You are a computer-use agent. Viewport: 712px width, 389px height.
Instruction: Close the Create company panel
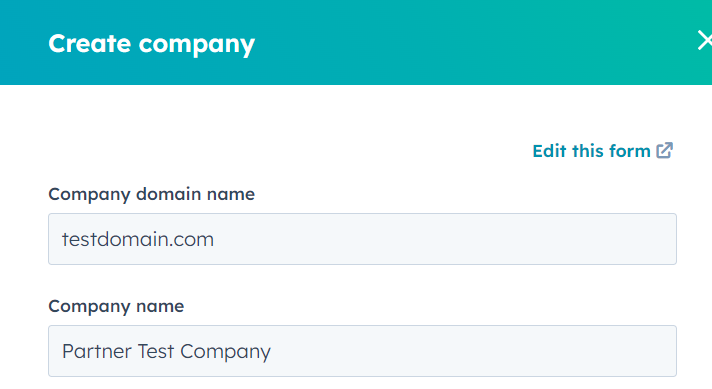(x=705, y=40)
